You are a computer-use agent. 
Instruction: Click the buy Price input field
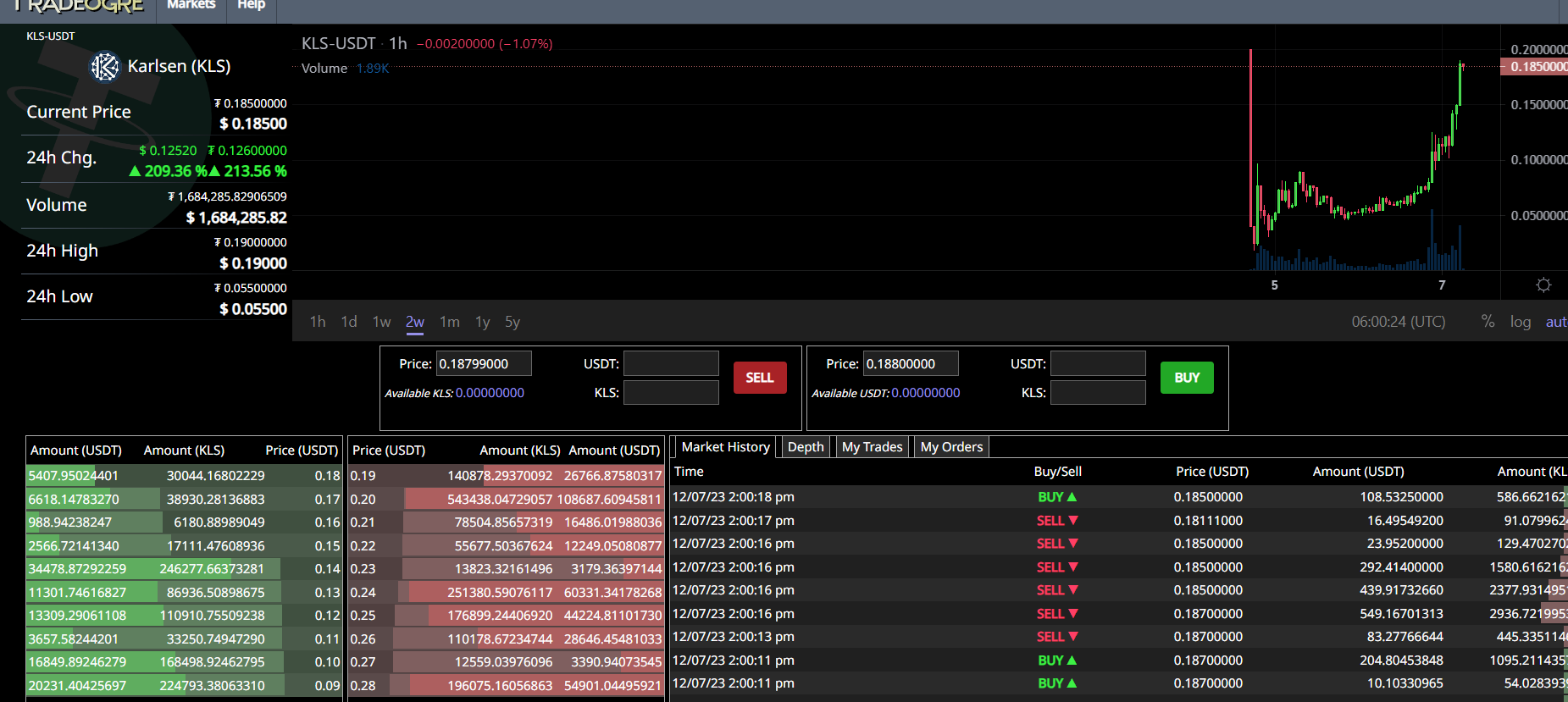point(911,364)
